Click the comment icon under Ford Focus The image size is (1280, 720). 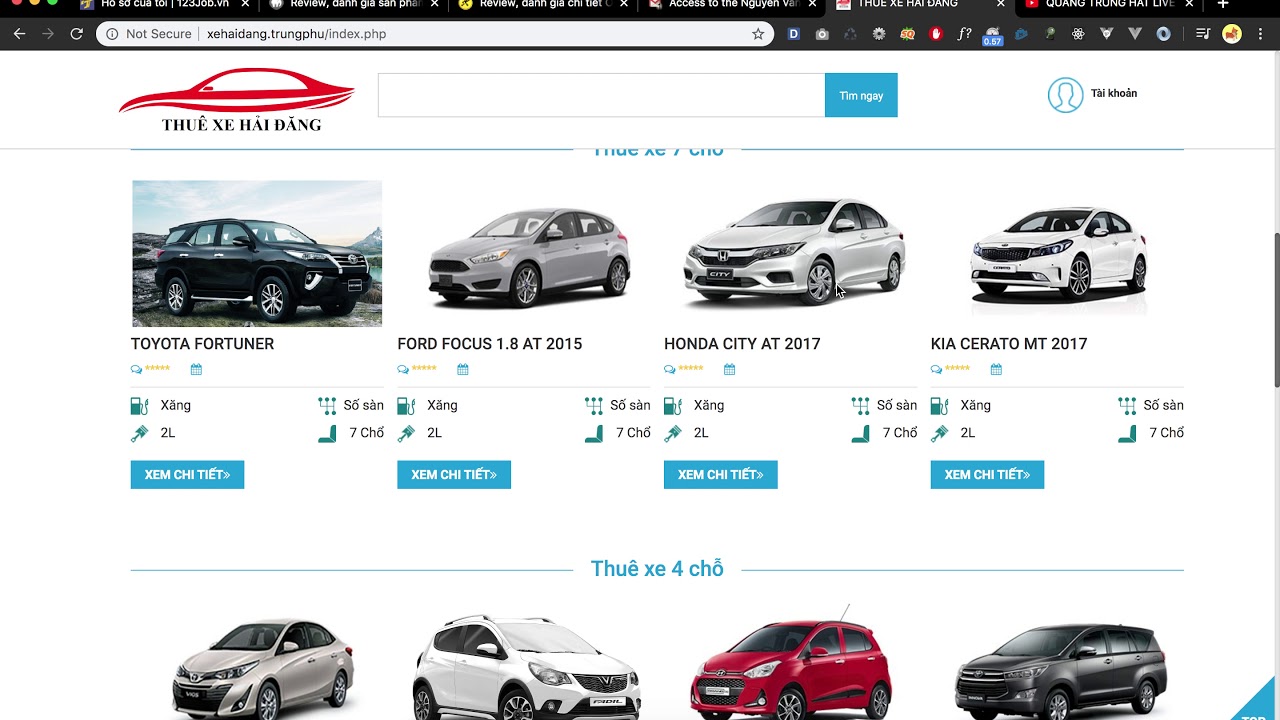click(x=403, y=369)
